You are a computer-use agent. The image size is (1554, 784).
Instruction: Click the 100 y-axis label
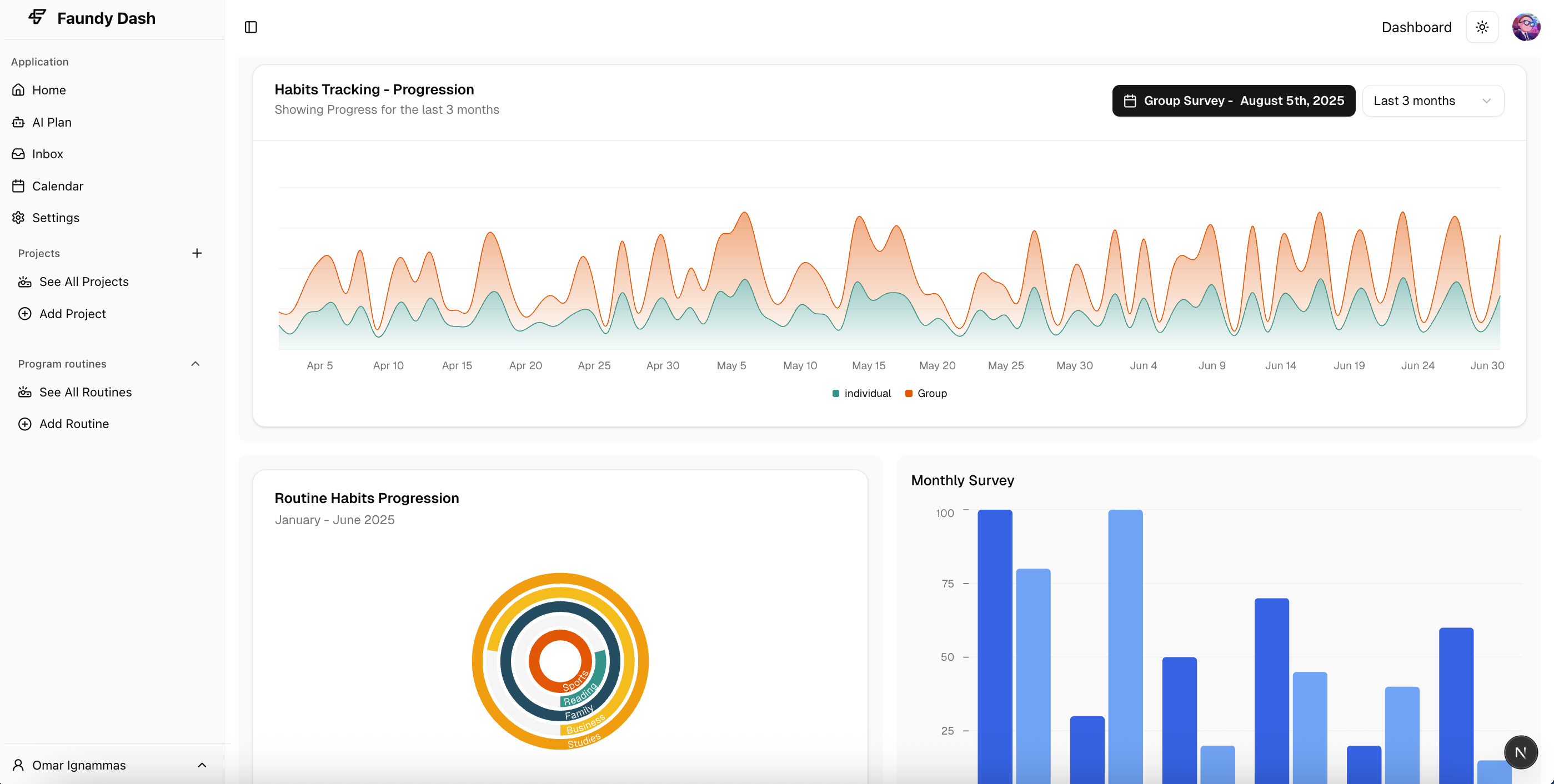point(945,513)
